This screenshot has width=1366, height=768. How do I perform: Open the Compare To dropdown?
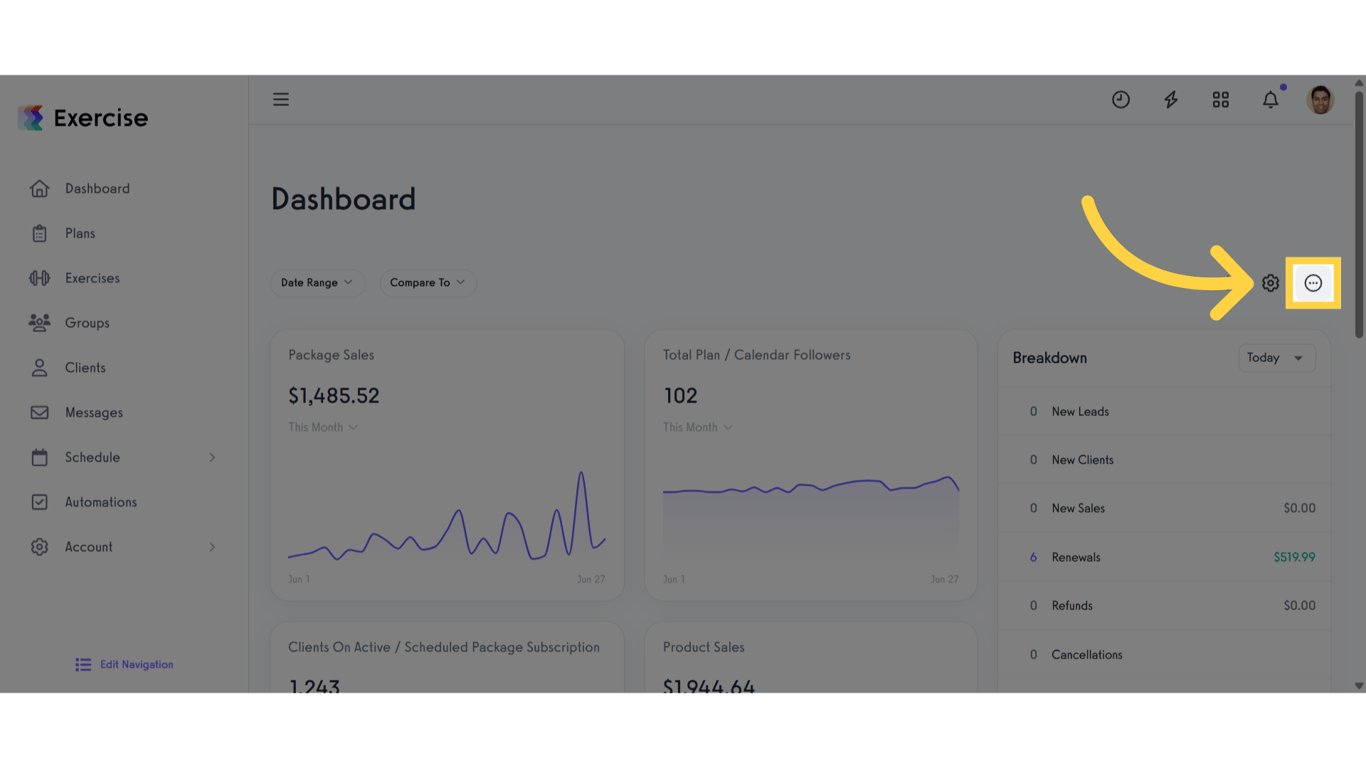(427, 283)
